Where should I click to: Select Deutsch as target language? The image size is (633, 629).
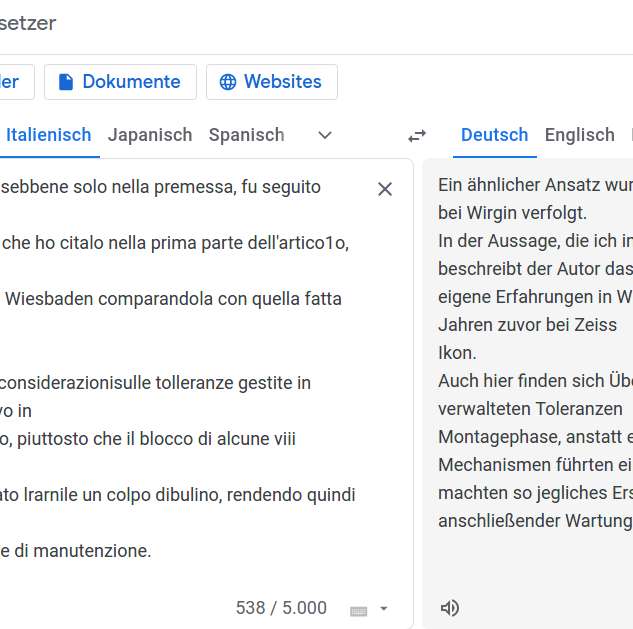coord(494,135)
